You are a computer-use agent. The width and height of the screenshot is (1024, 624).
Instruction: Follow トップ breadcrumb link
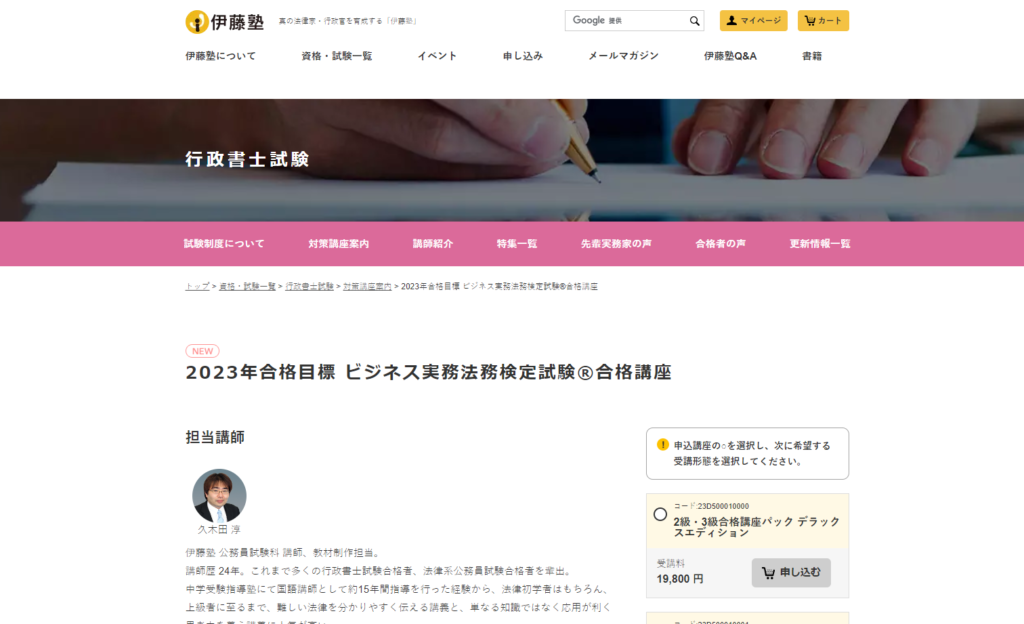(197, 287)
